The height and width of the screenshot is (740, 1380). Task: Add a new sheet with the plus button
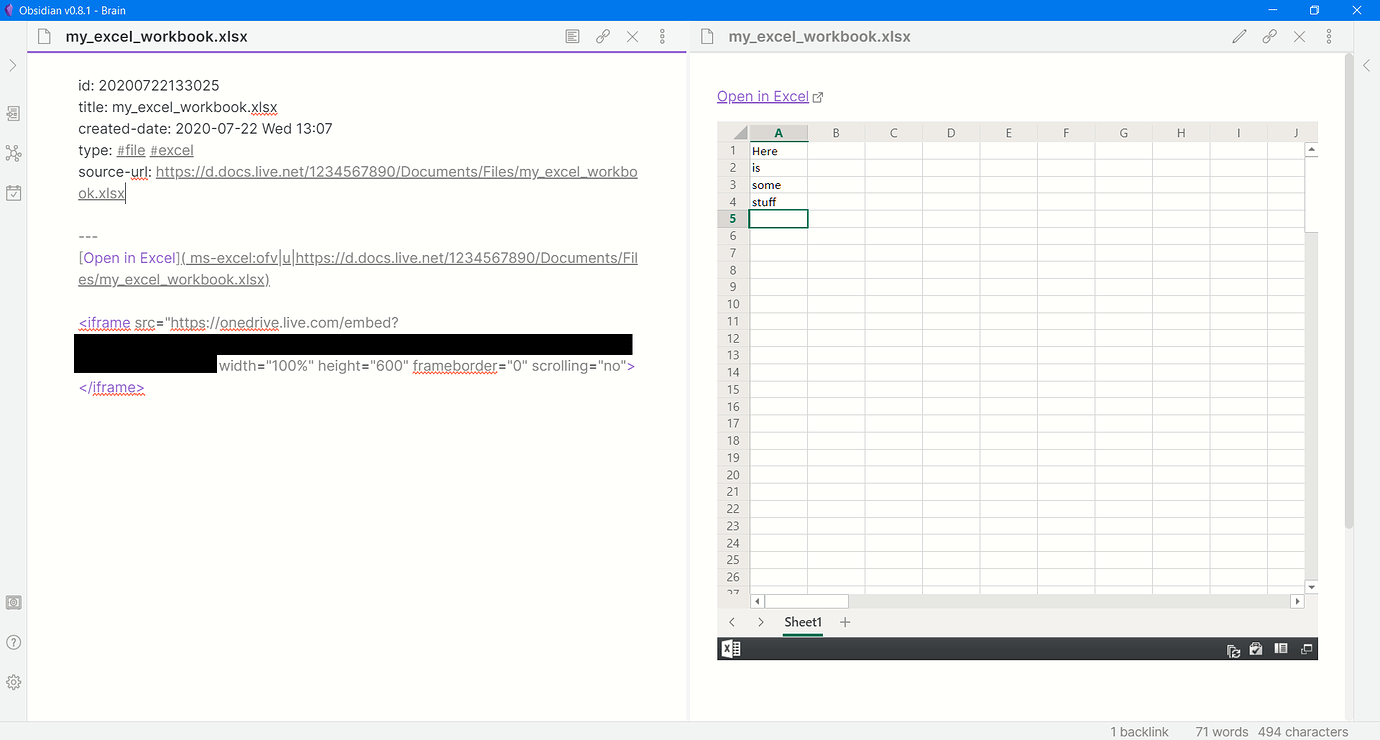point(844,622)
